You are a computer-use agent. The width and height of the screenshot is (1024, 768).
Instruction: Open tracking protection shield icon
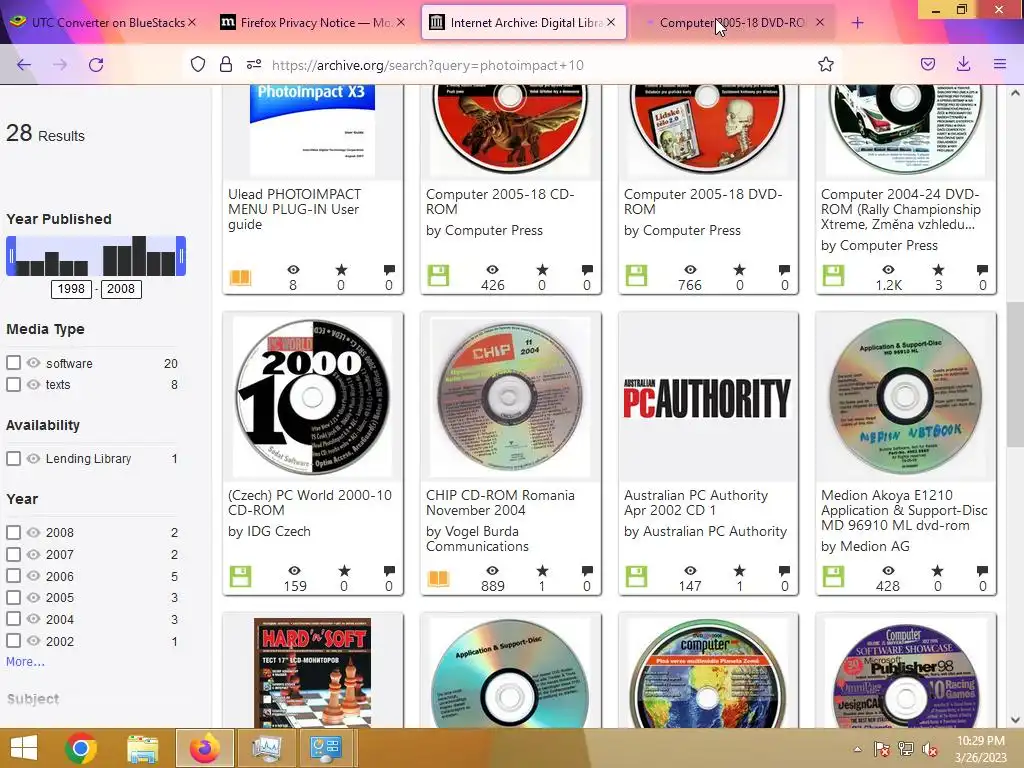pos(198,65)
